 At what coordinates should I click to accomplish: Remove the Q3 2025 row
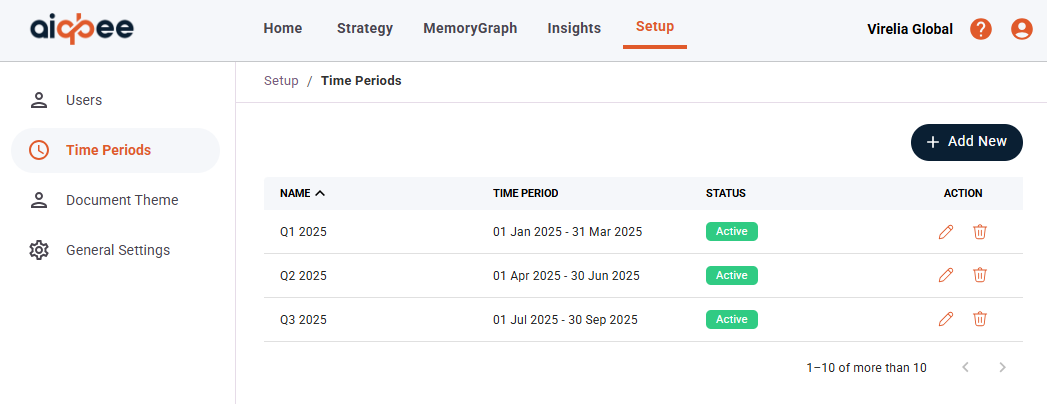(x=980, y=319)
